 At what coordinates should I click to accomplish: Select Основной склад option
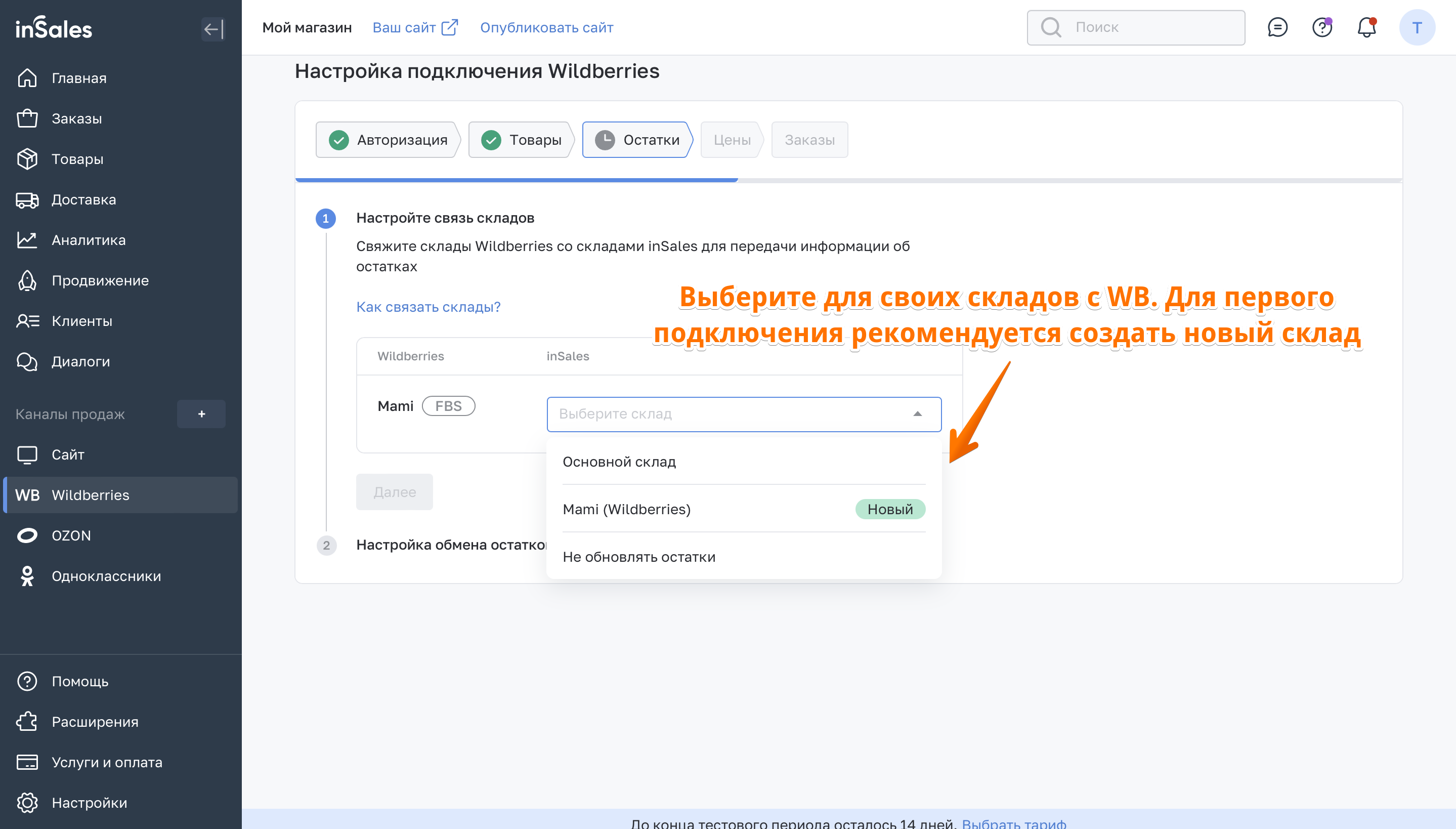619,462
